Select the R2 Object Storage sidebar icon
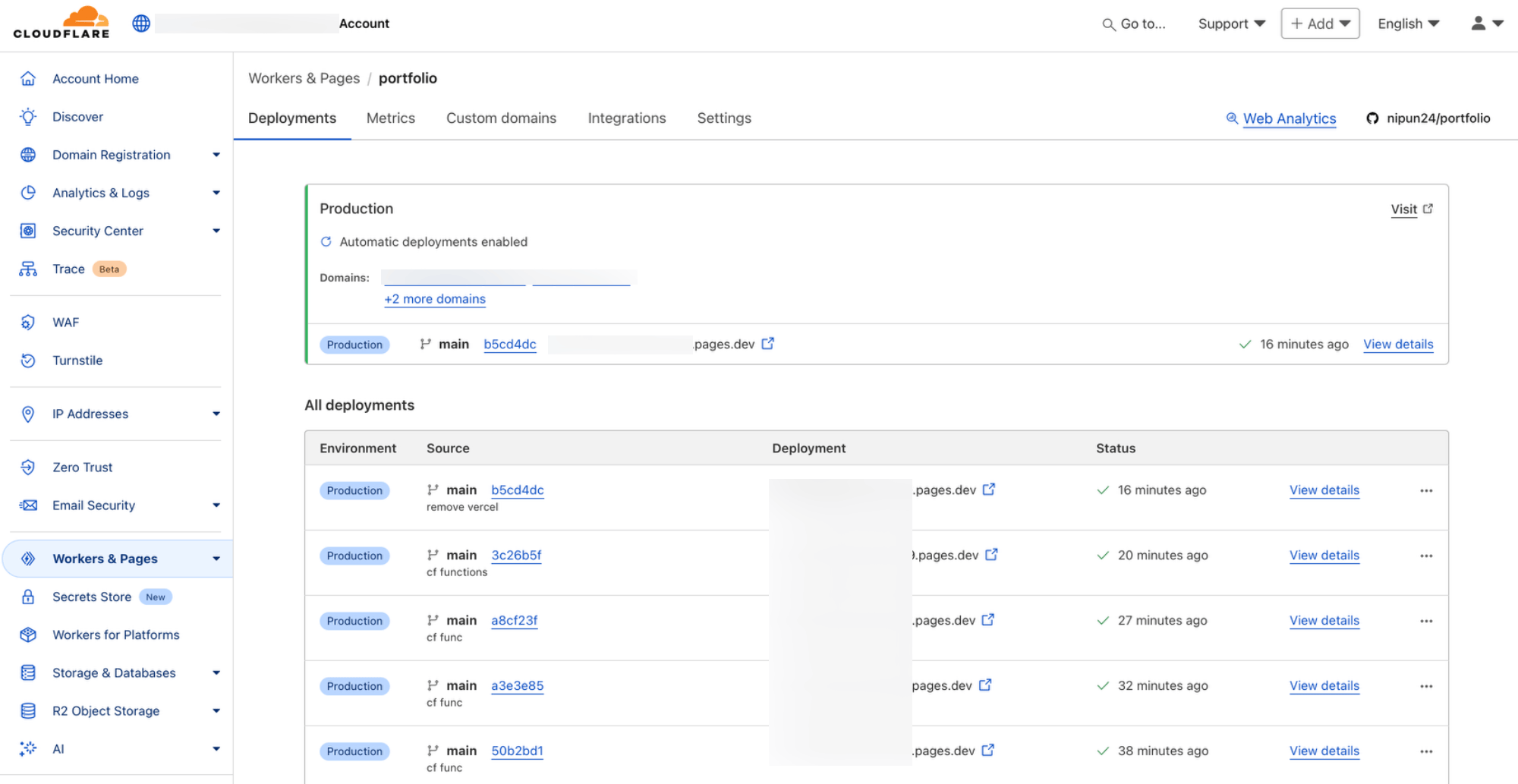Screen dimensions: 1518x784 28,710
